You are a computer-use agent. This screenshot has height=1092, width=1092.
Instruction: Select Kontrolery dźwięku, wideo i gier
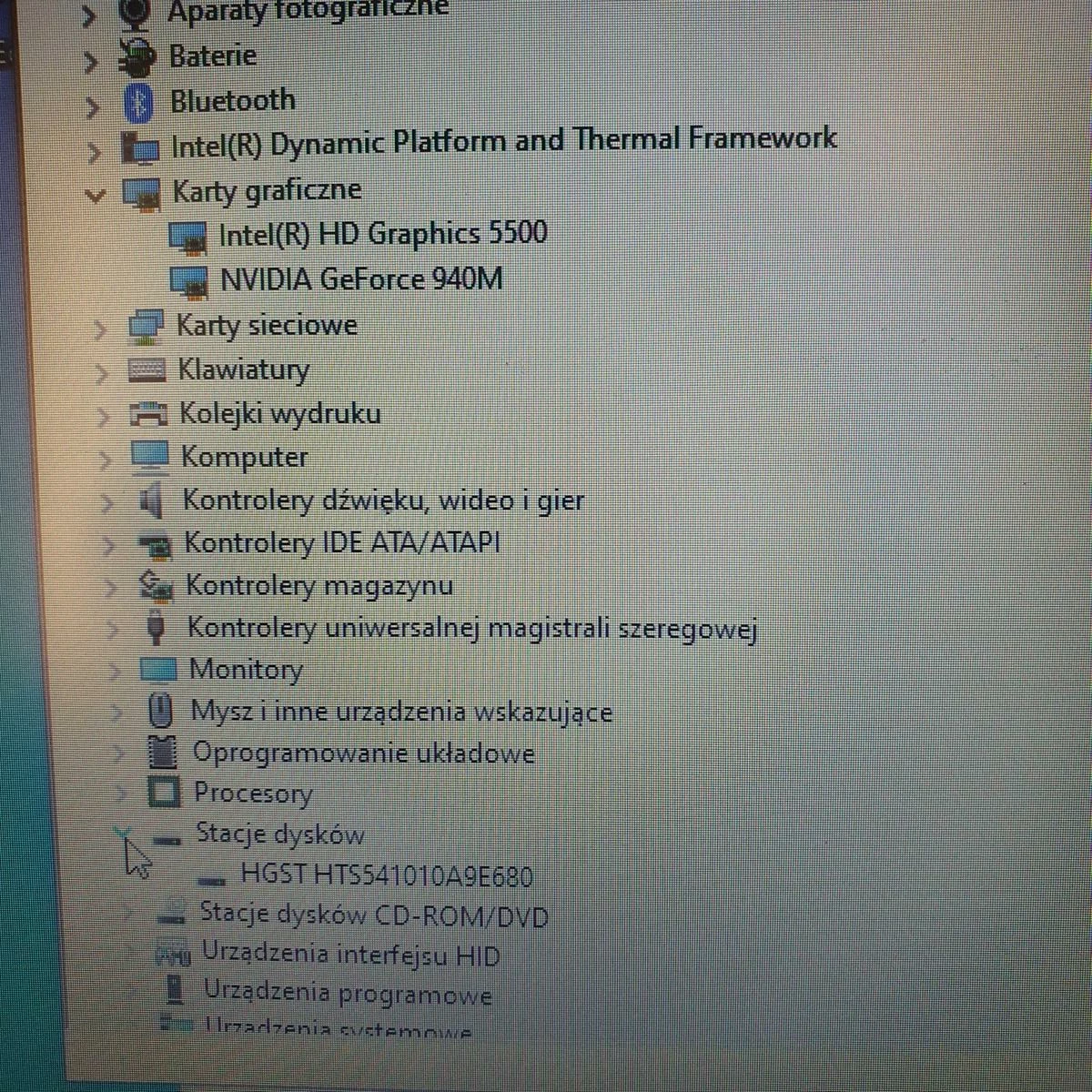(x=383, y=500)
